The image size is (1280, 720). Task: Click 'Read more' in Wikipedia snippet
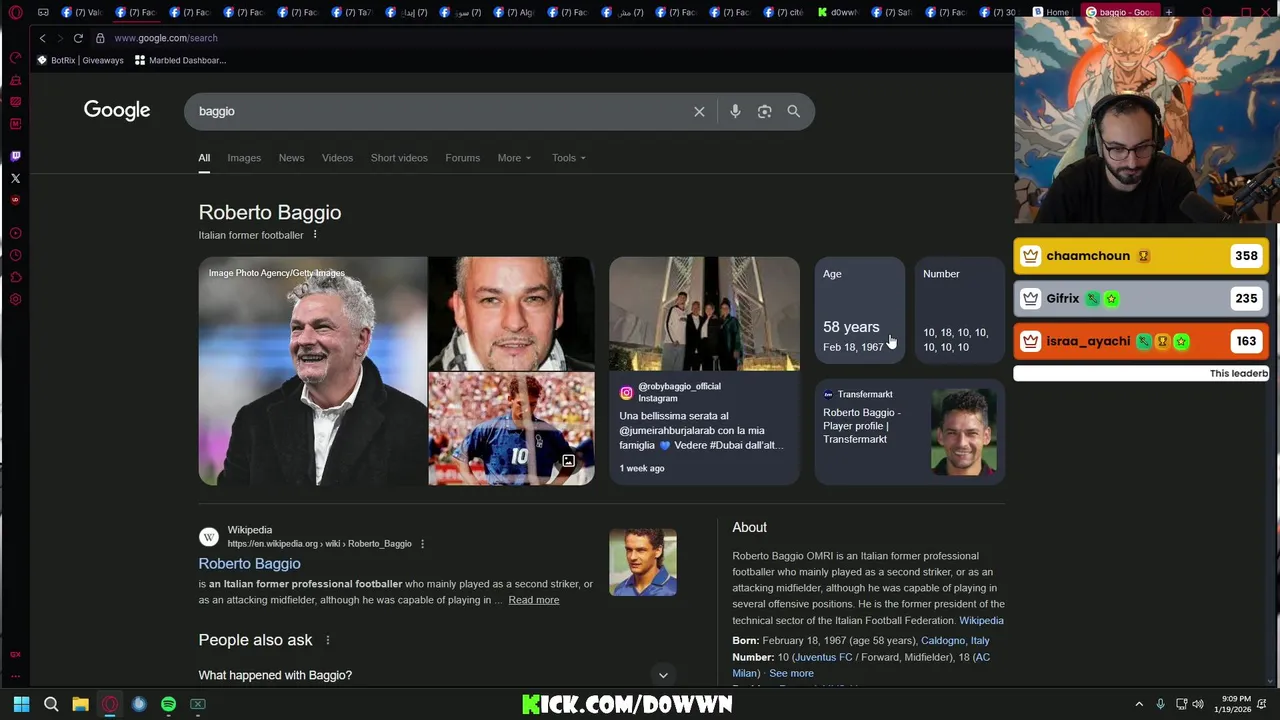534,600
